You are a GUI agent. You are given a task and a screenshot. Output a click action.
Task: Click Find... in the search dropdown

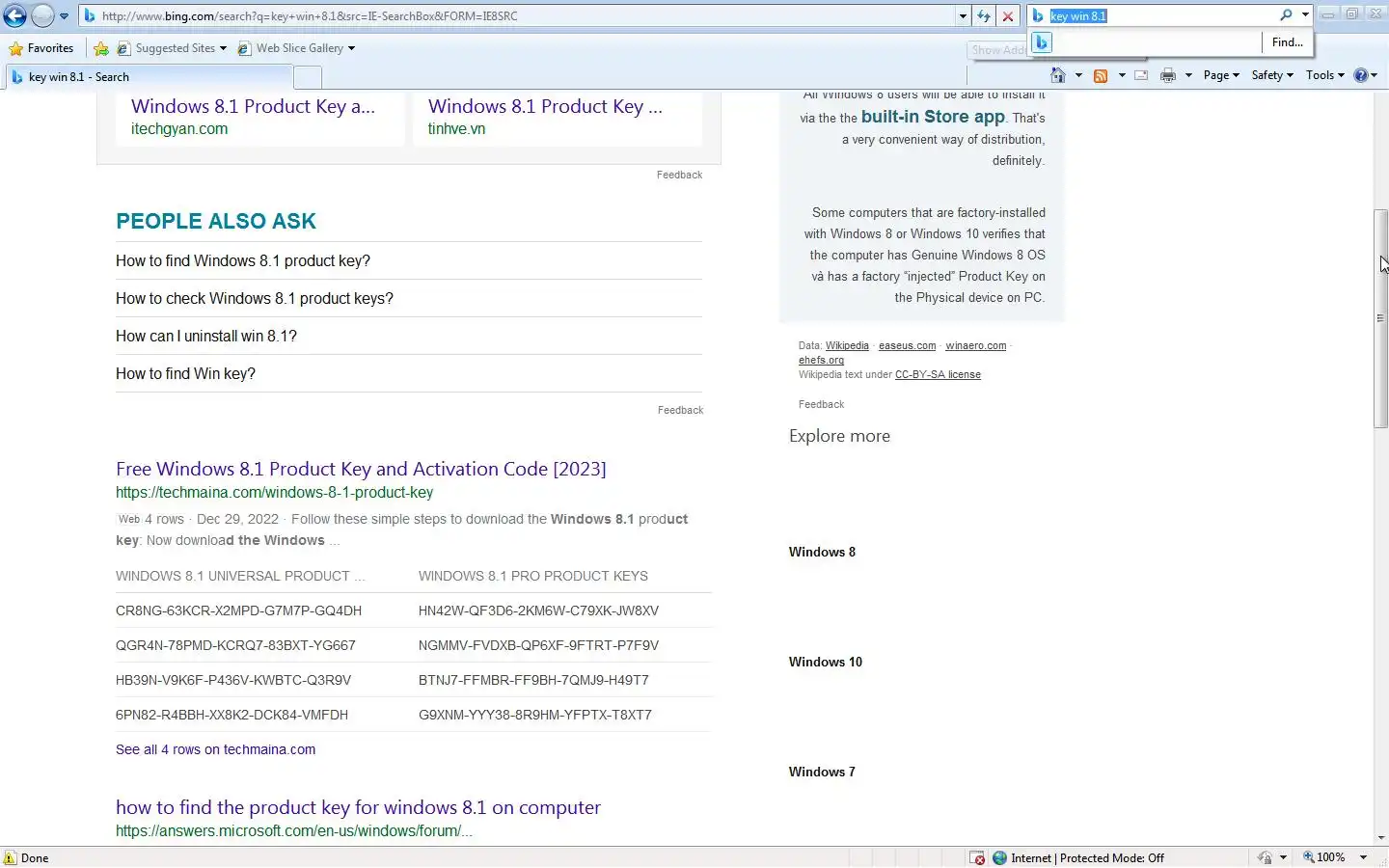1287,42
